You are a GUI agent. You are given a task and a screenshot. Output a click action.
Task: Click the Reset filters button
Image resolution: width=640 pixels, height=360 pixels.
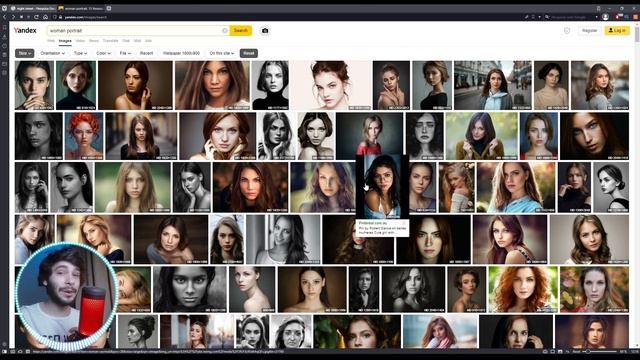249,53
